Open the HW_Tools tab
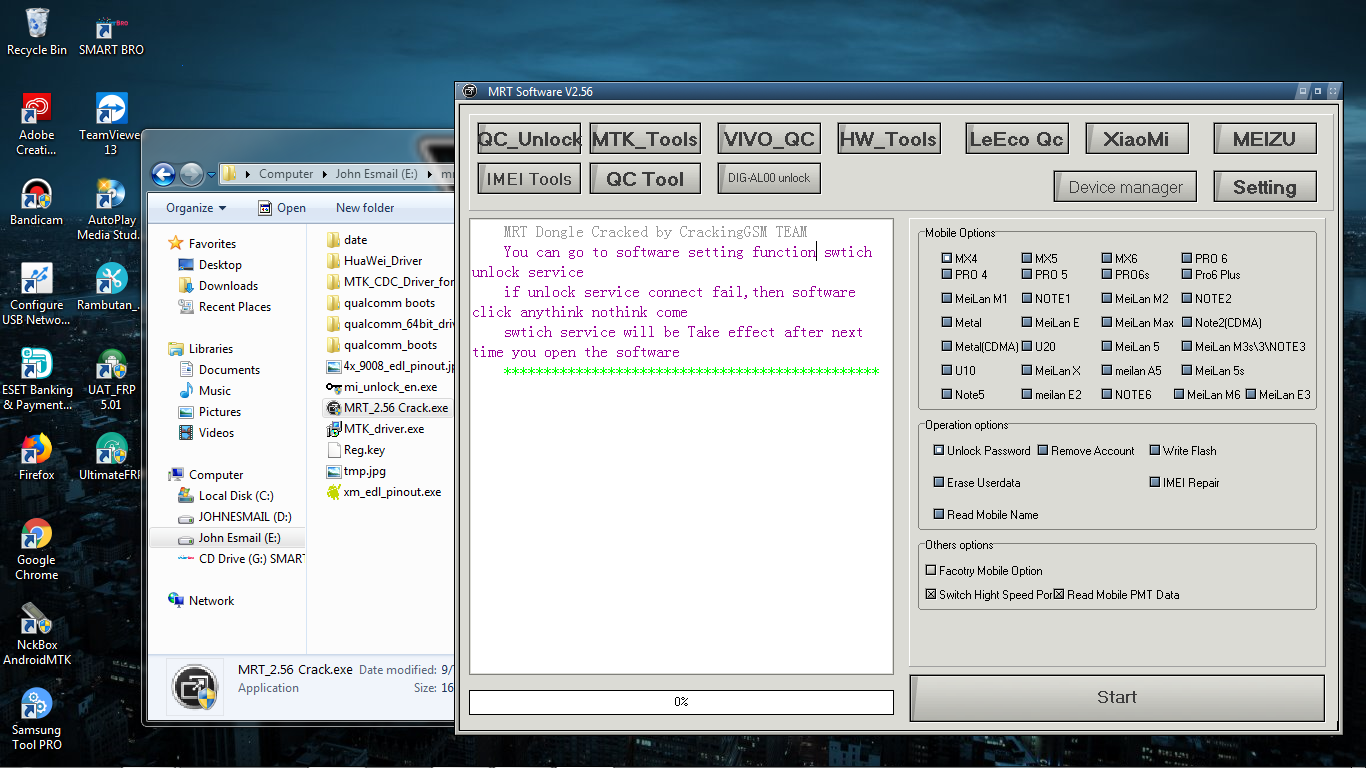The image size is (1366, 768). click(x=889, y=139)
